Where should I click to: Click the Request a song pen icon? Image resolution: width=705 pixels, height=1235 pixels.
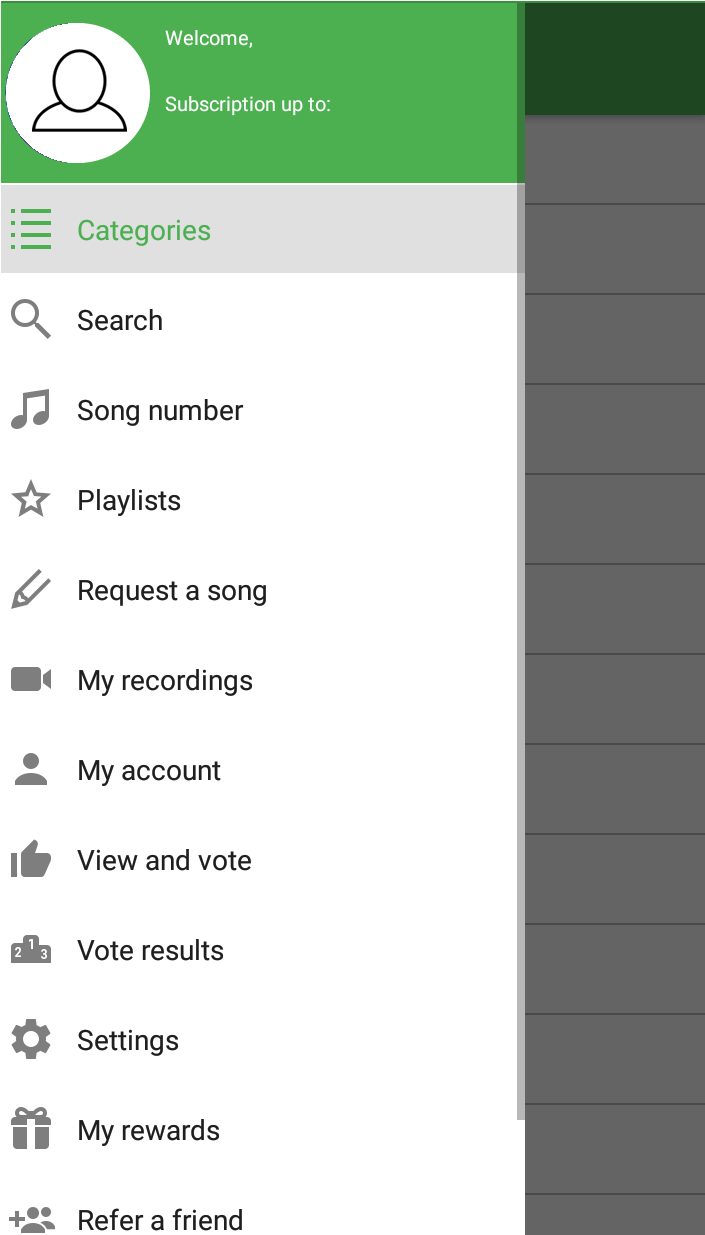31,590
